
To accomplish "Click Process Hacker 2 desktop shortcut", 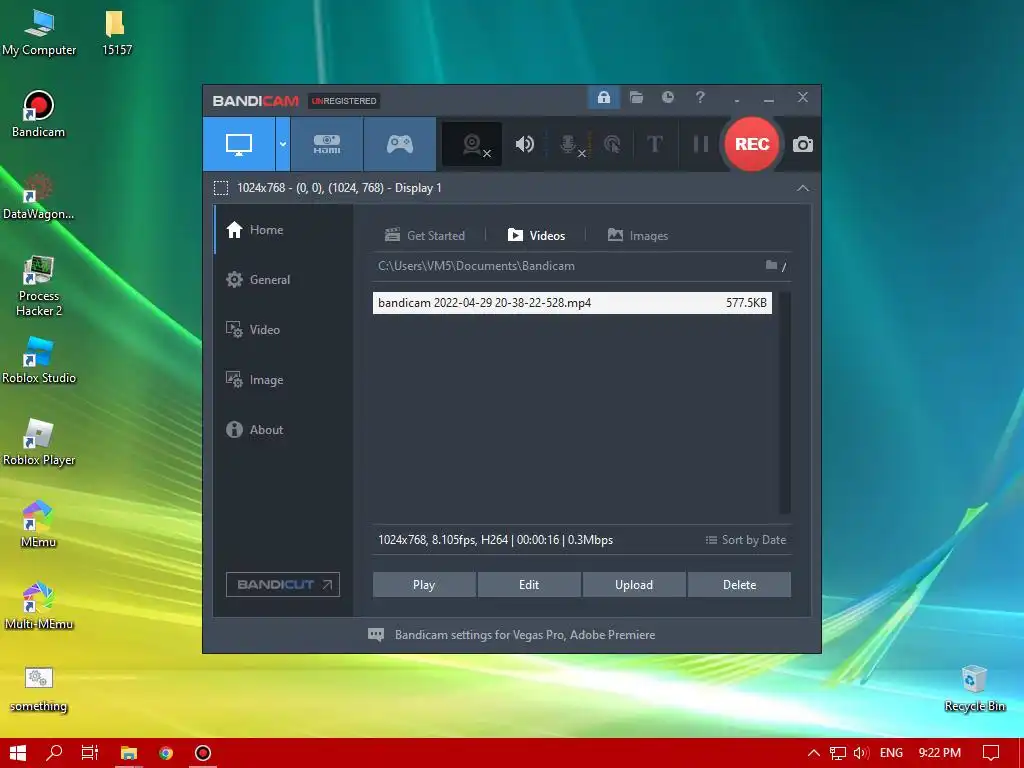I will tap(39, 287).
